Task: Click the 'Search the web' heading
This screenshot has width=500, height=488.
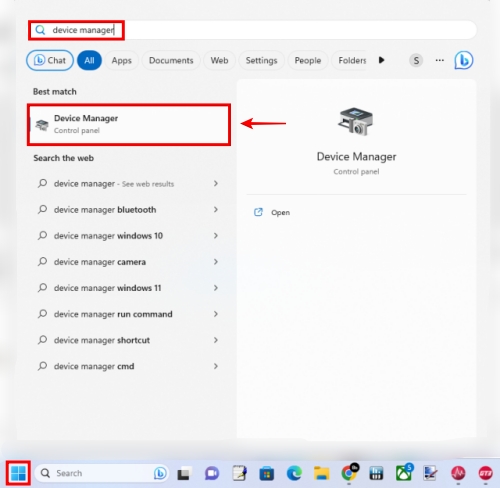Action: coord(63,158)
